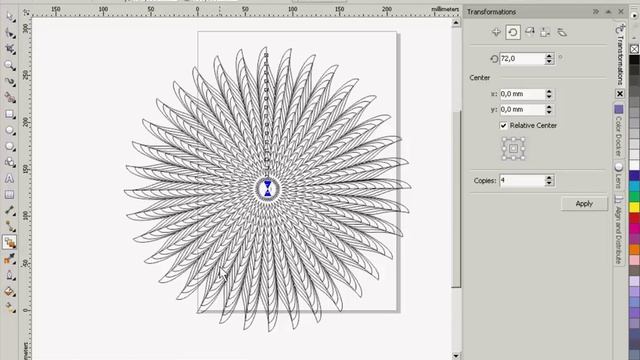Click the center x field 0,0 mm
The height and width of the screenshot is (360, 640).
[522, 94]
